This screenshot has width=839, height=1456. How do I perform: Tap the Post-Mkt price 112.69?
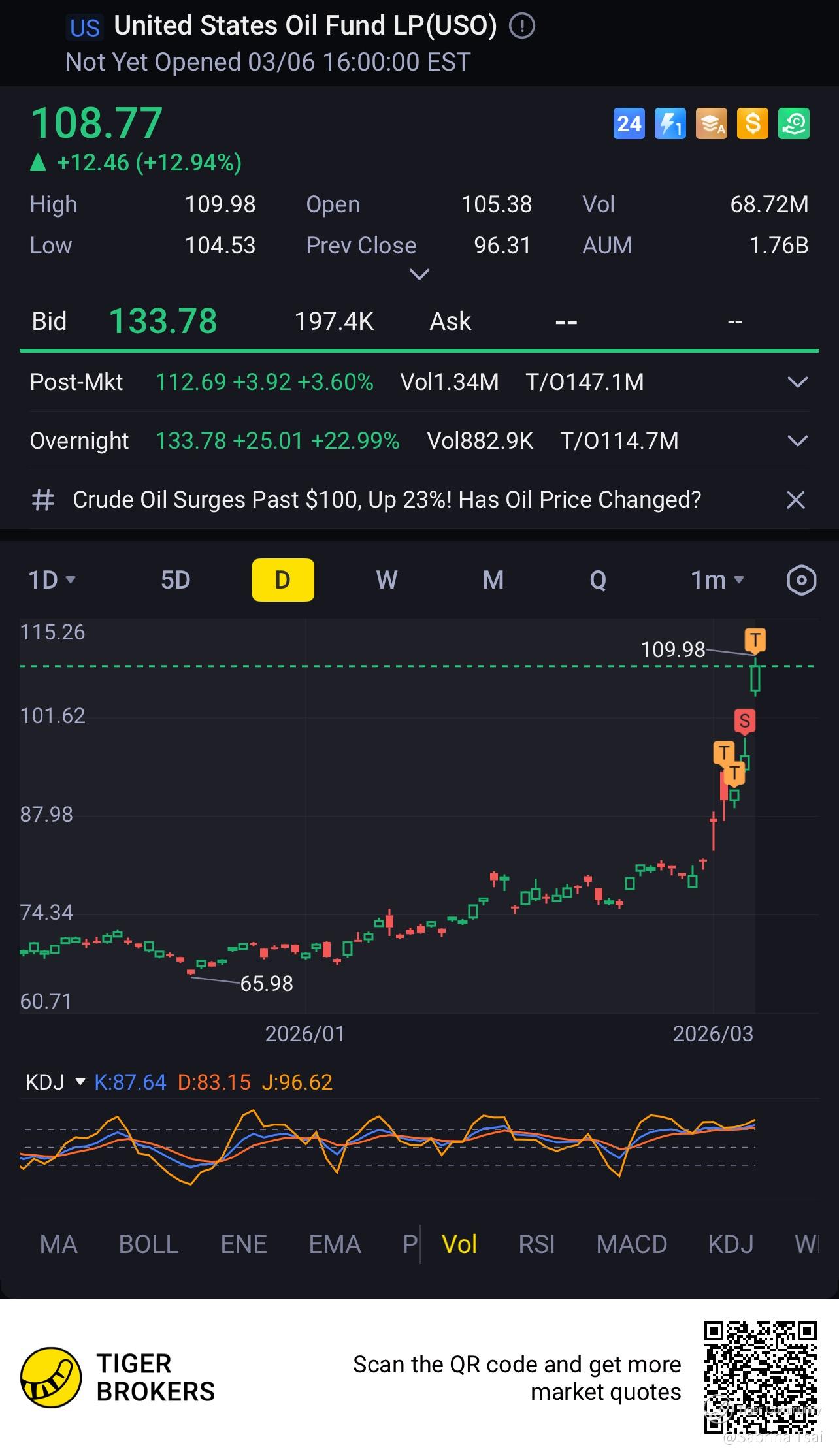point(191,382)
